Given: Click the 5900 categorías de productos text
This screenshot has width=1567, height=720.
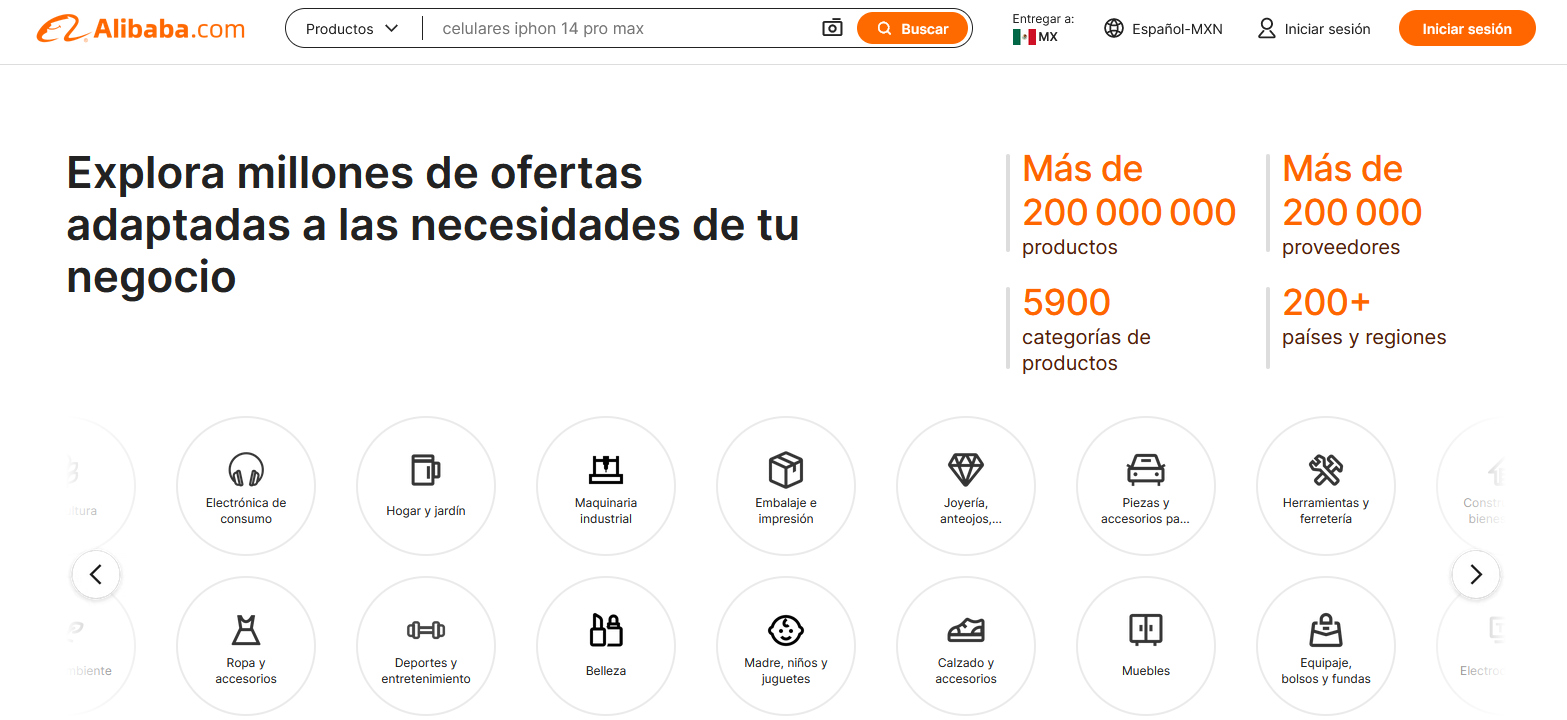Looking at the screenshot, I should click(x=1086, y=329).
